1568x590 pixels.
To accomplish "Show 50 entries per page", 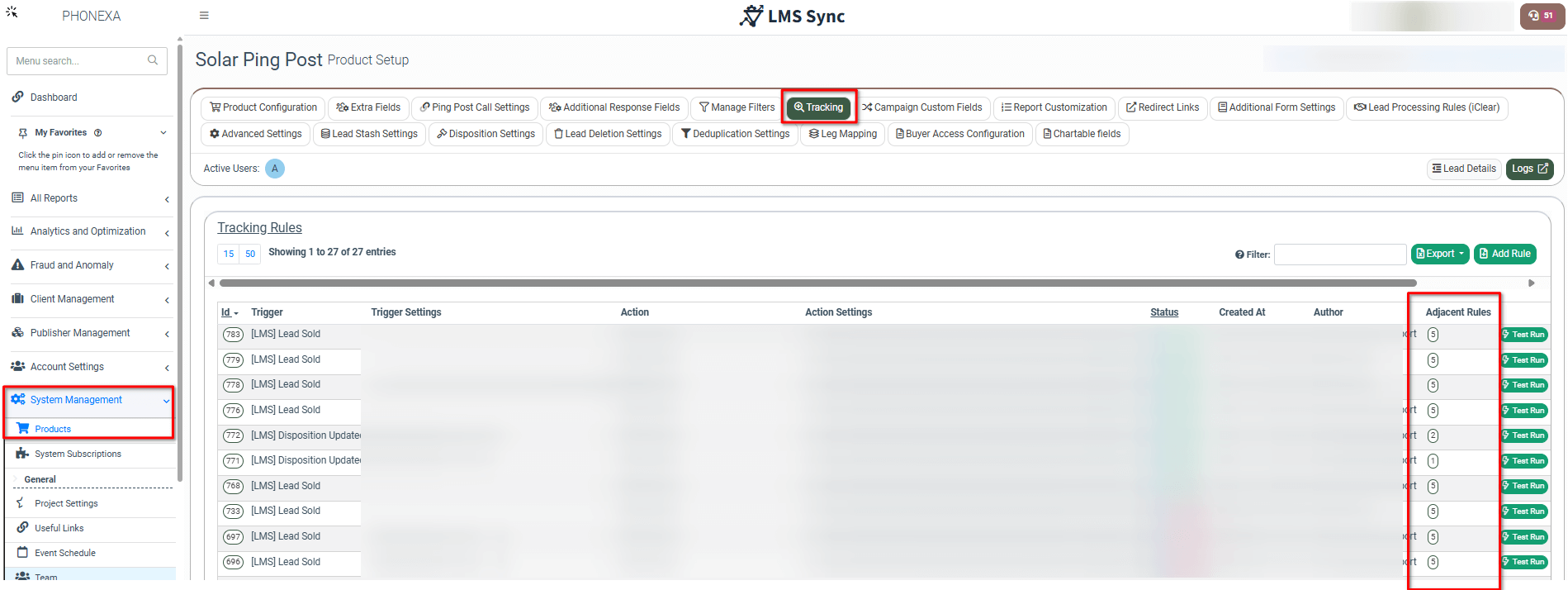I will (x=250, y=254).
